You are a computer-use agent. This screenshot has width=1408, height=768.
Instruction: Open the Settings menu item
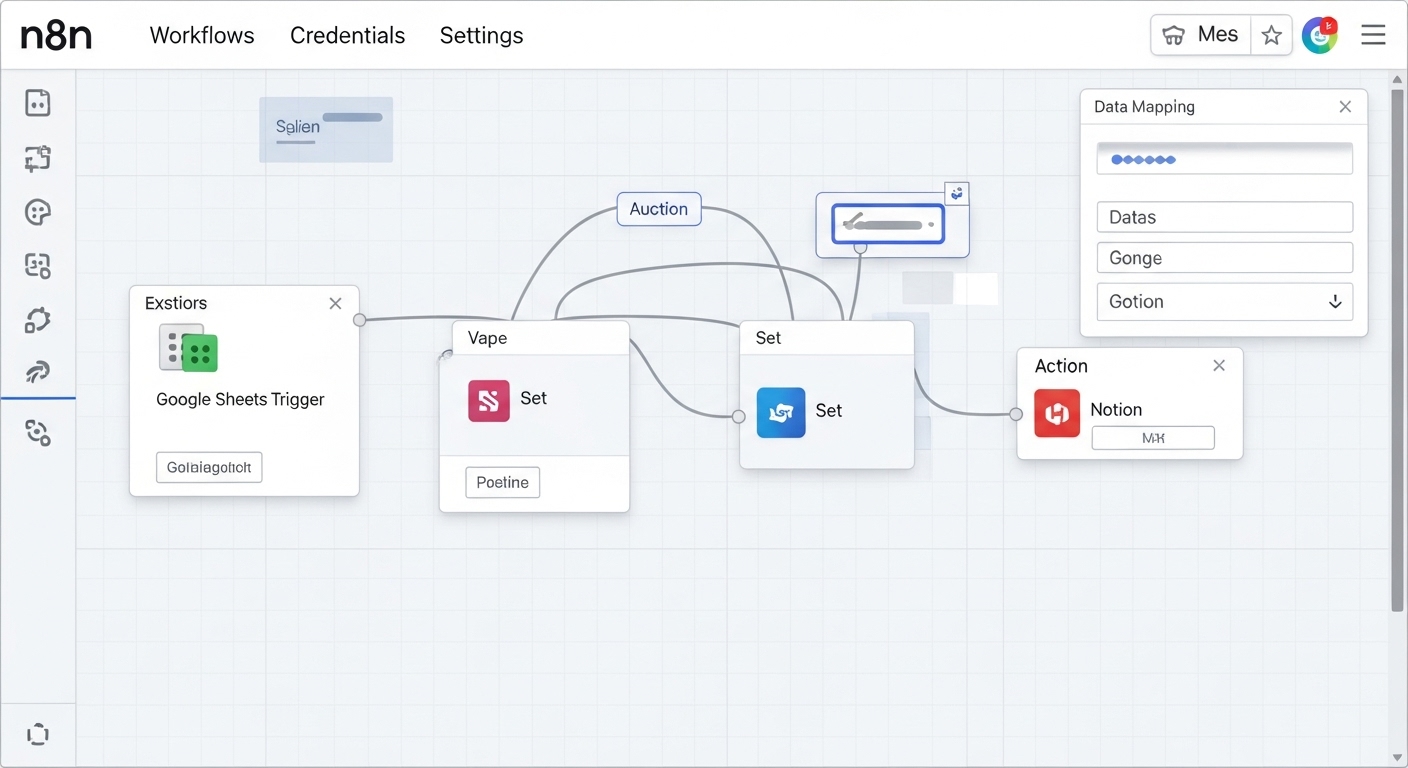coord(481,36)
